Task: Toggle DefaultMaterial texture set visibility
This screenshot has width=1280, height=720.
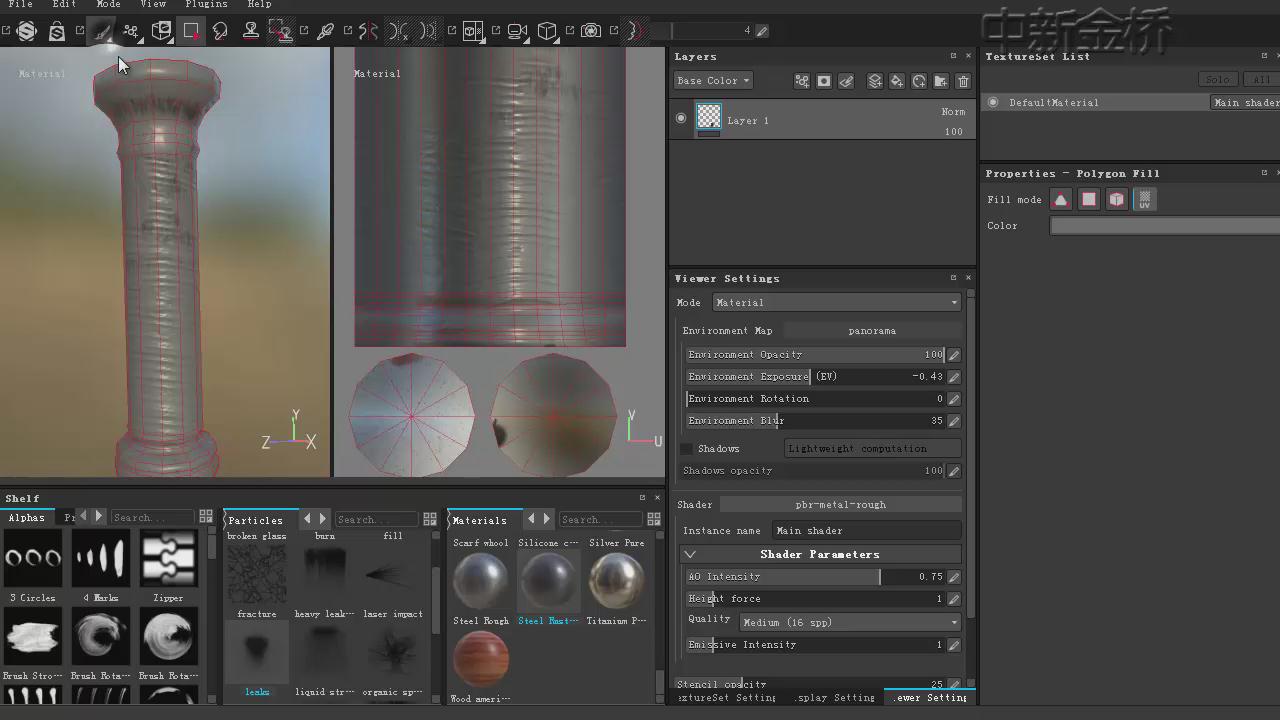Action: point(993,102)
